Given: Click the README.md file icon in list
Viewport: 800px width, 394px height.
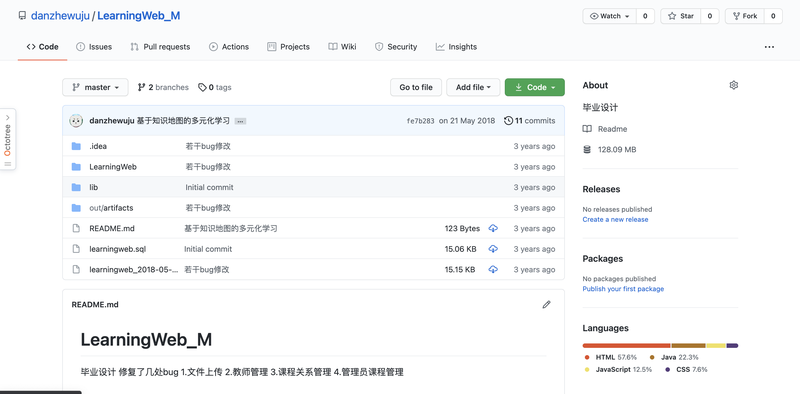Looking at the screenshot, I should click(77, 229).
